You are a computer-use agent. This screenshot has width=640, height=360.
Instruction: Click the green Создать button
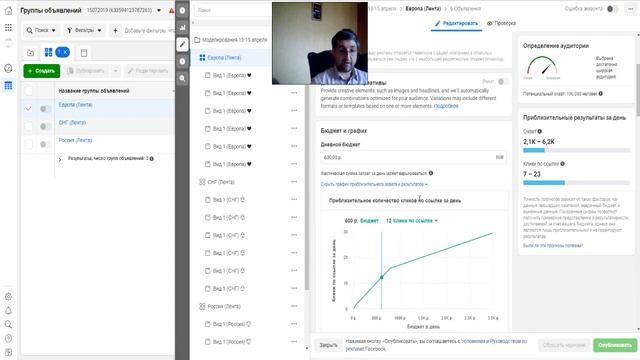pyautogui.click(x=42, y=71)
